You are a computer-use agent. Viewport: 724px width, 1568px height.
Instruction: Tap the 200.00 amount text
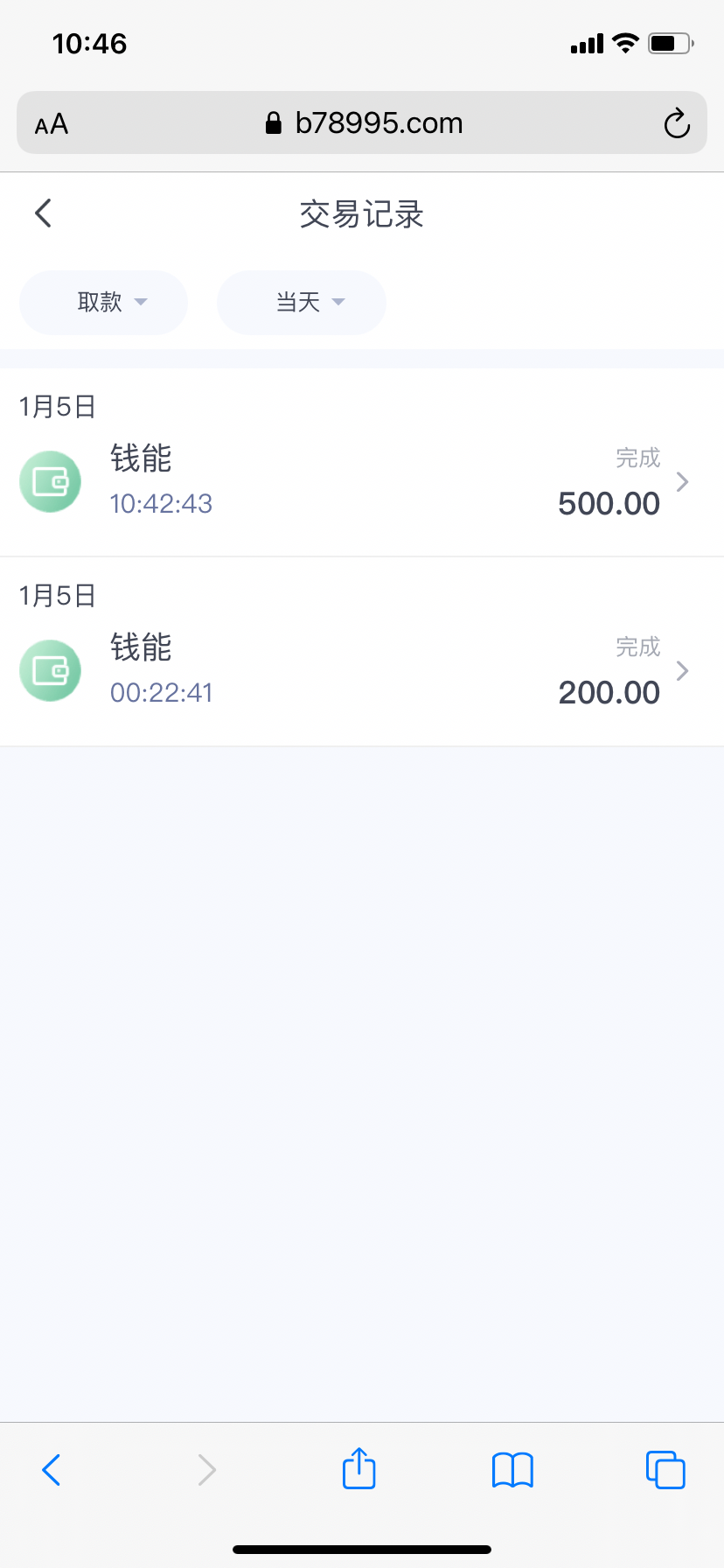[609, 693]
